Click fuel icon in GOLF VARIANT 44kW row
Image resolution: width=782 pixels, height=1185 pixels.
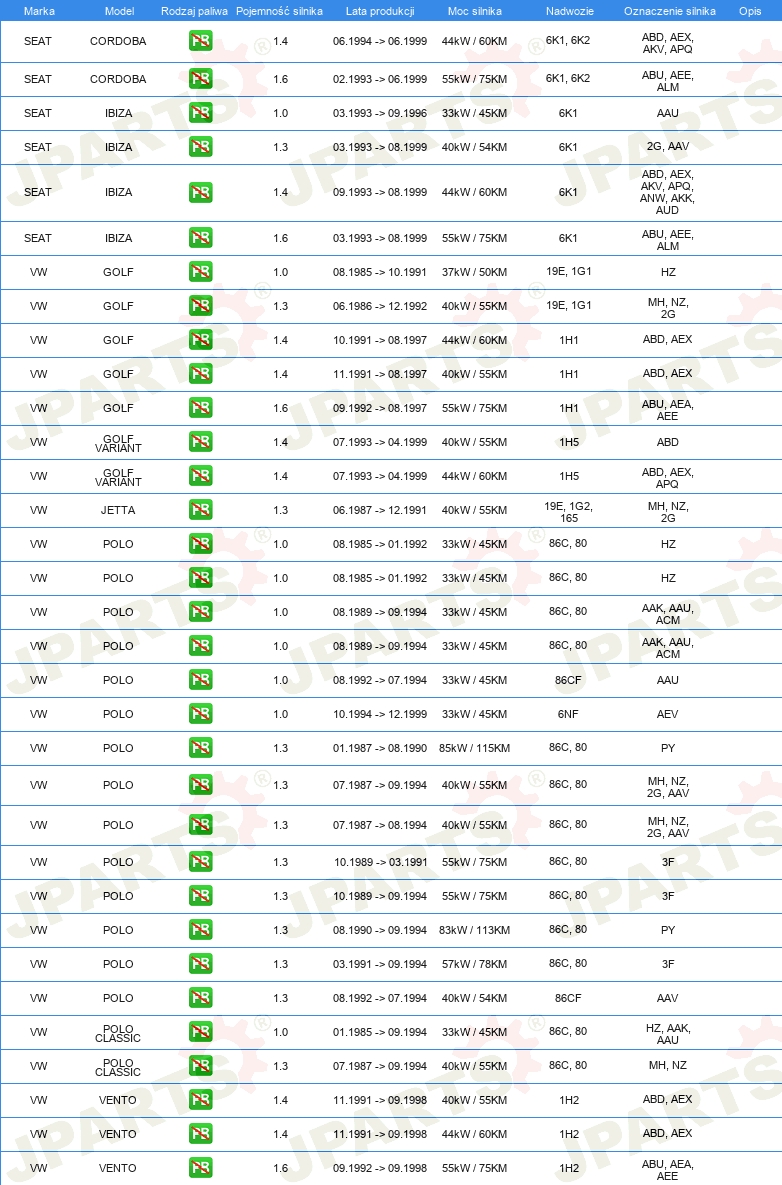(x=200, y=475)
